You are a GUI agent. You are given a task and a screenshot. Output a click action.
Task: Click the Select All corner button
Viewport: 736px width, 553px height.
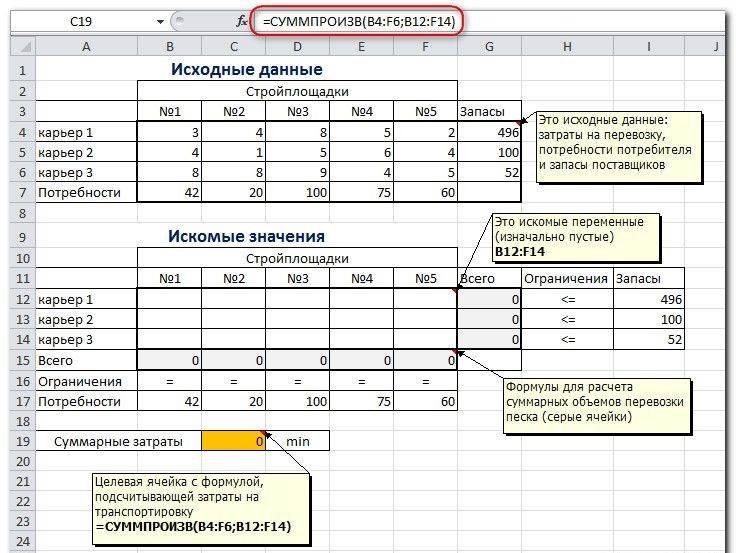23,46
